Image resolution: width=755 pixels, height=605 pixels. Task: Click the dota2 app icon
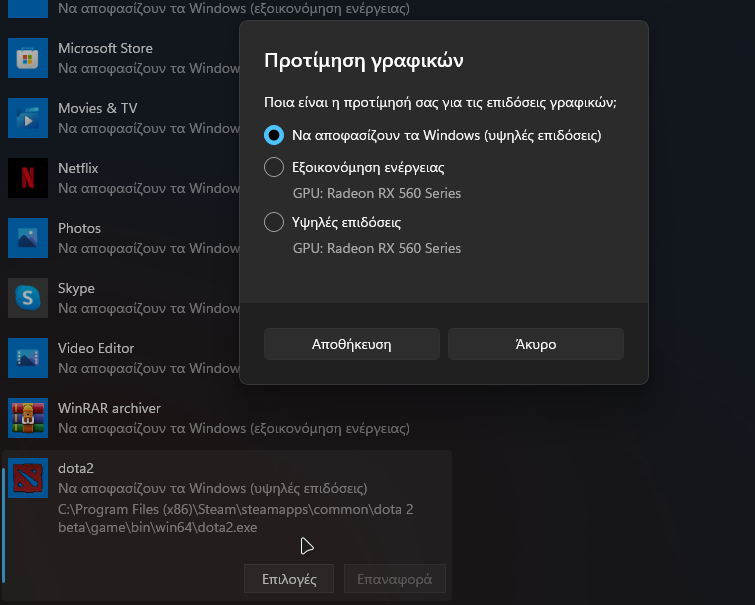point(28,478)
